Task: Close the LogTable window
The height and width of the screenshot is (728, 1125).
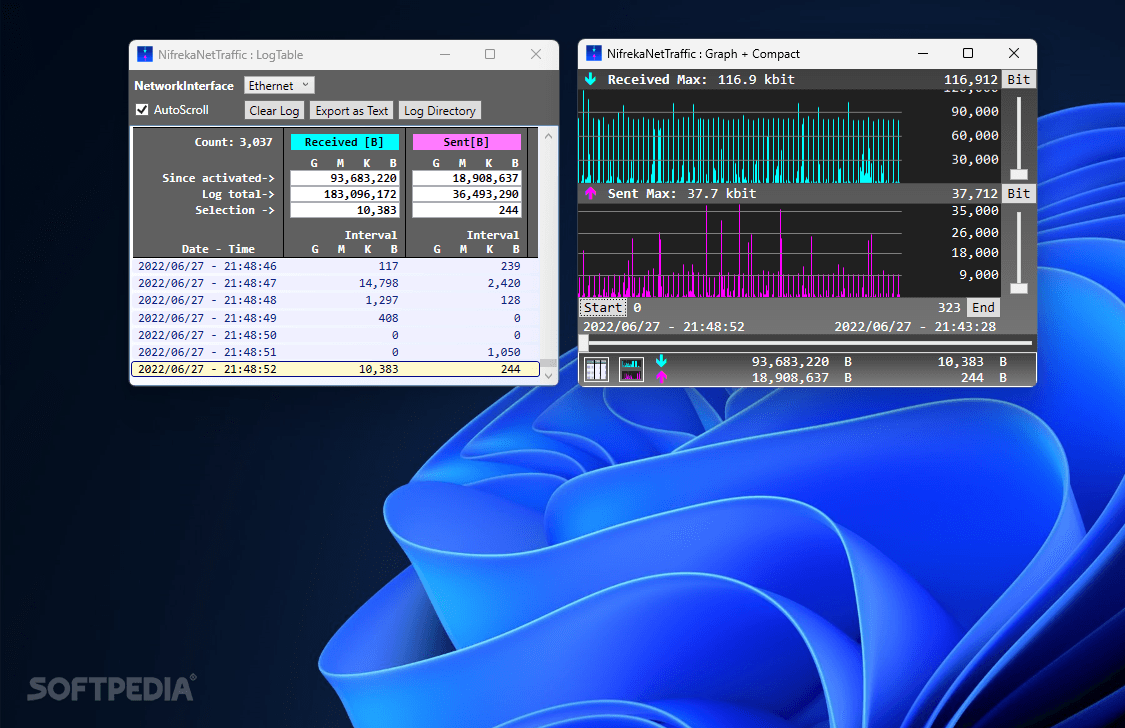Action: click(x=536, y=55)
